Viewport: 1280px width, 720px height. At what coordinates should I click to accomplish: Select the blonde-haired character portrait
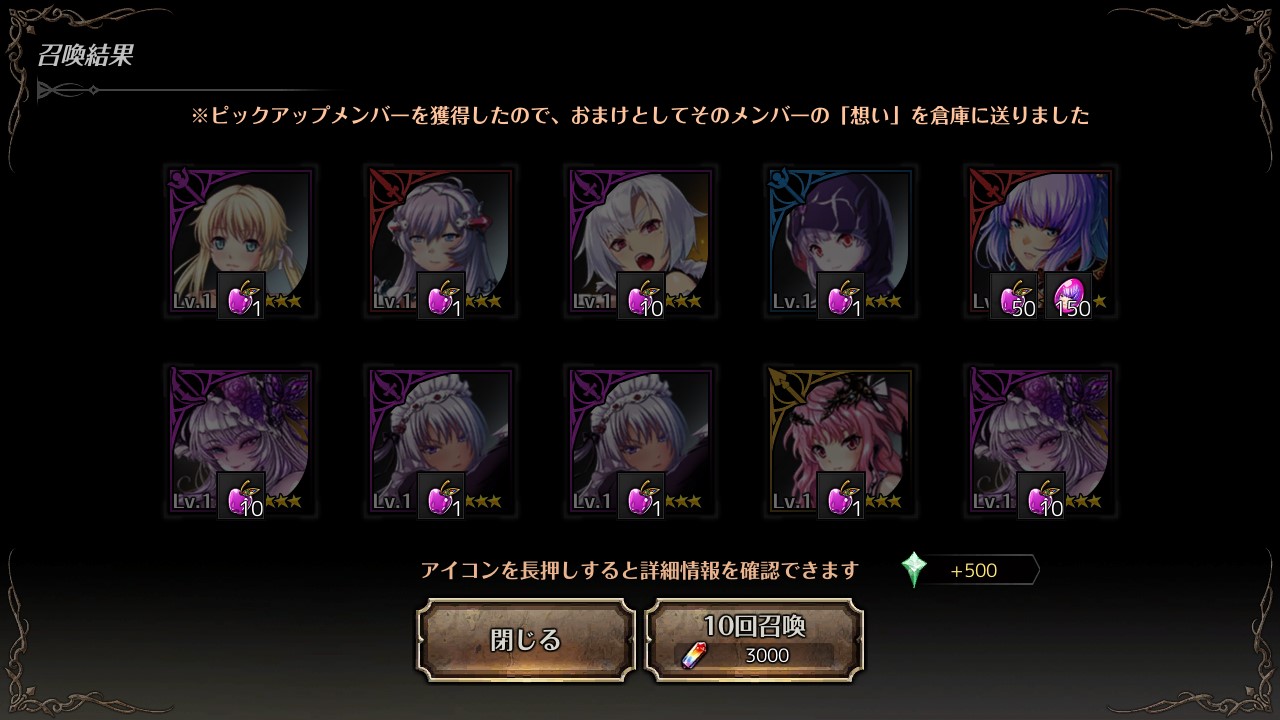point(240,242)
